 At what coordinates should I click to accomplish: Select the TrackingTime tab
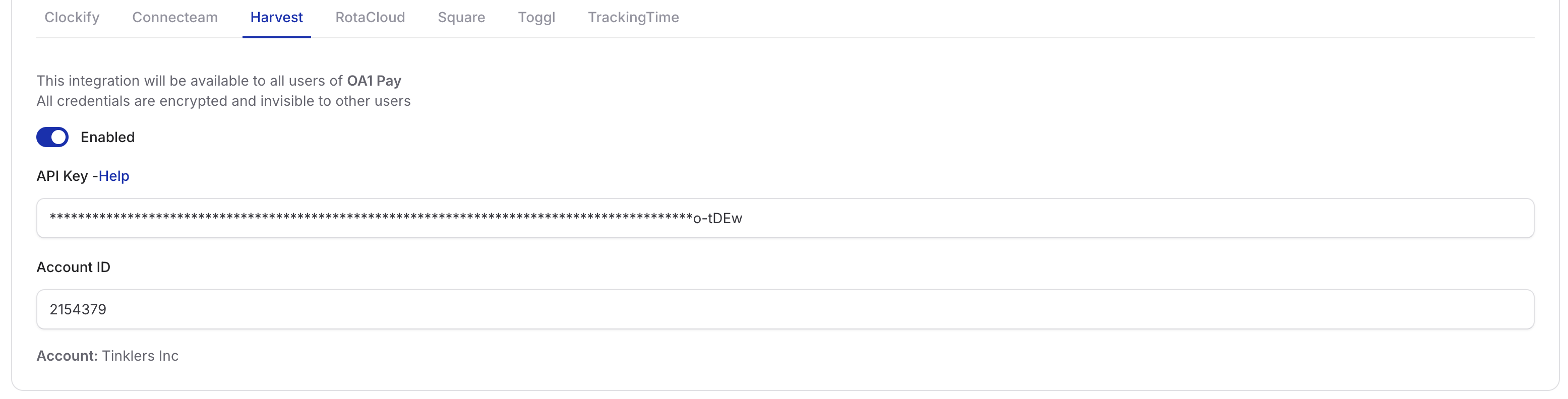click(x=633, y=18)
